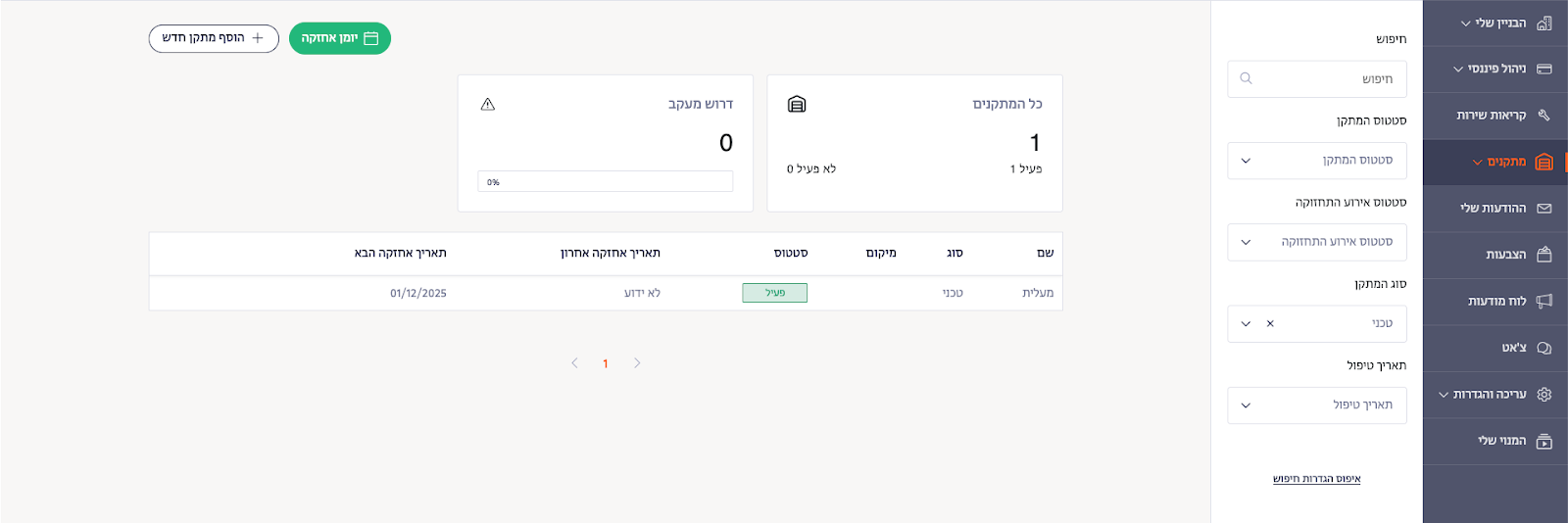Open the סטטוס אירוע התחזוקה dropdown
Viewport: 1568px width, 523px height.
point(1316,242)
